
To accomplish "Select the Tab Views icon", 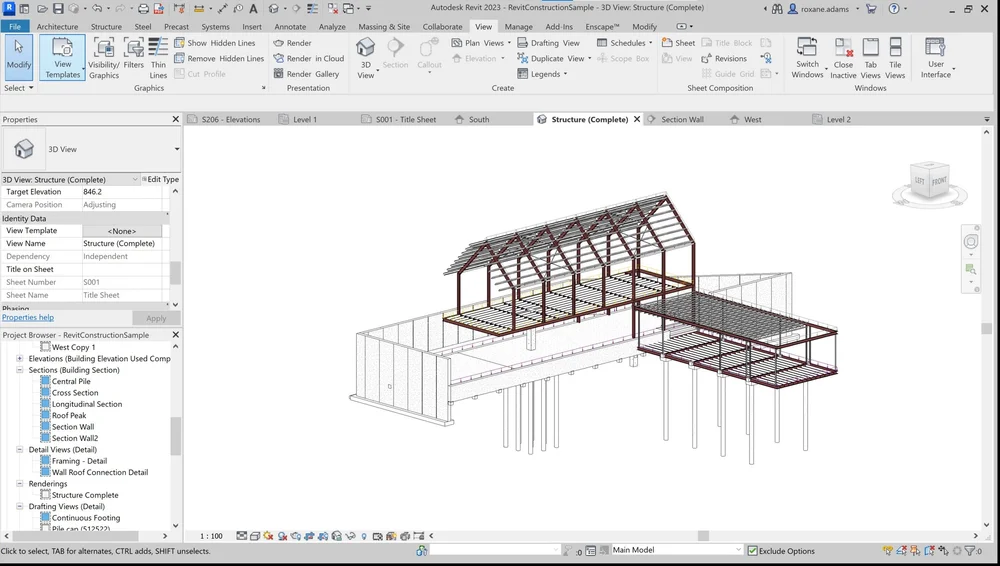I will click(x=870, y=57).
